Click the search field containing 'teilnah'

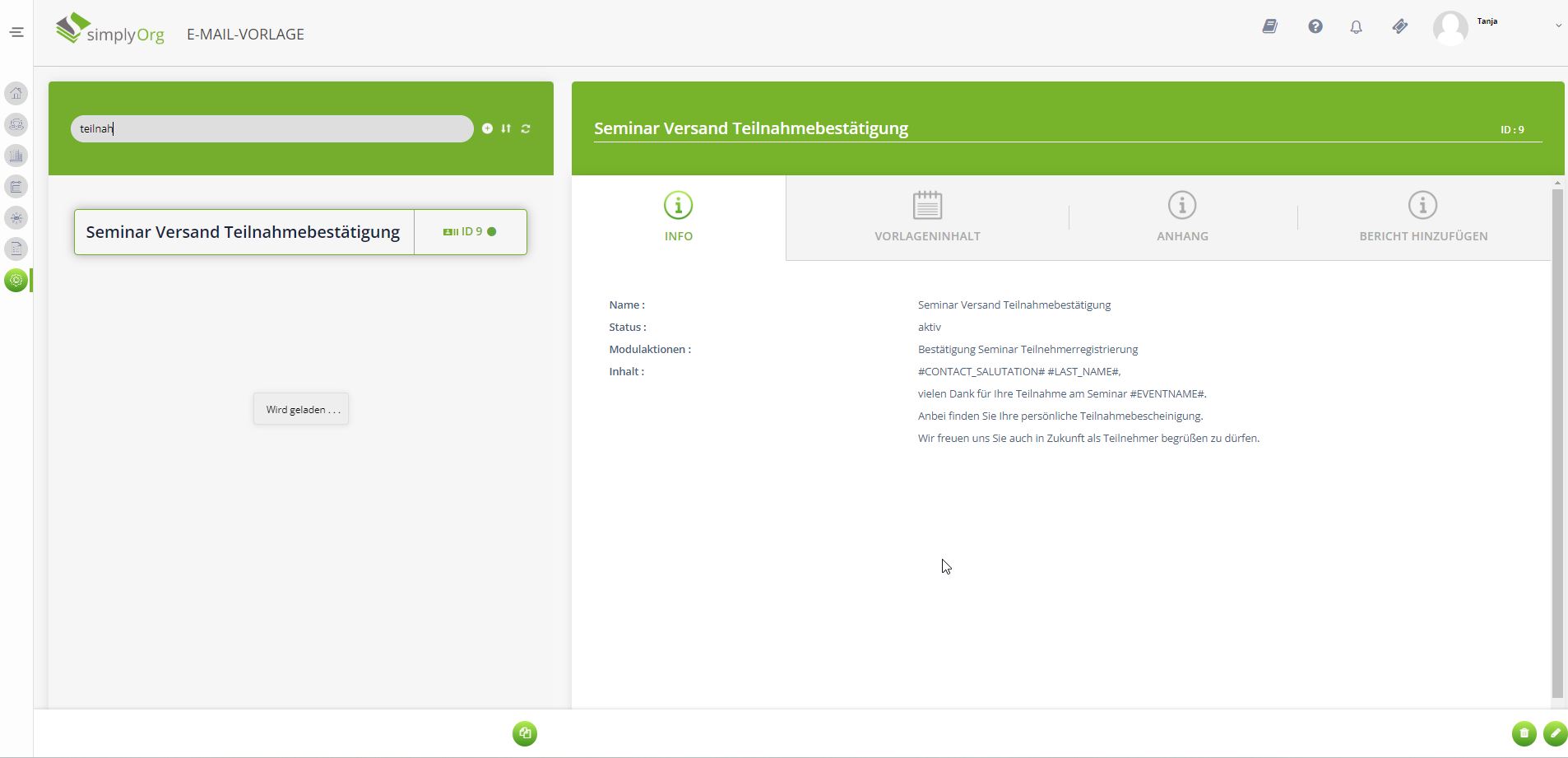tap(271, 128)
